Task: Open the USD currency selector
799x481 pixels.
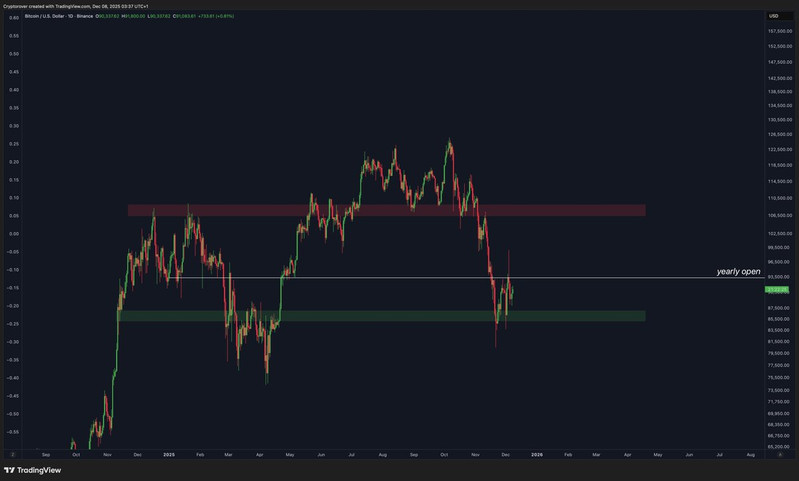Action: tap(774, 16)
